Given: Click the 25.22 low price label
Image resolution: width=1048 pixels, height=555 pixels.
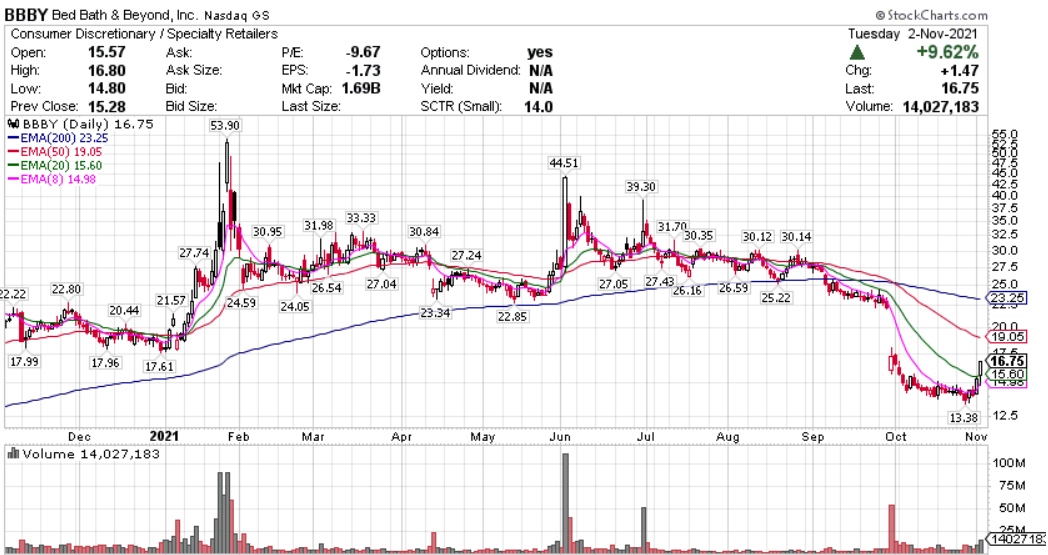Looking at the screenshot, I should pos(775,298).
